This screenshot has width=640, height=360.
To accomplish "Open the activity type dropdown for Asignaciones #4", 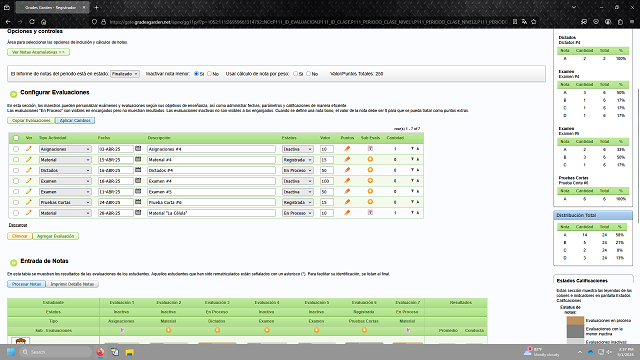I will [x=65, y=149].
